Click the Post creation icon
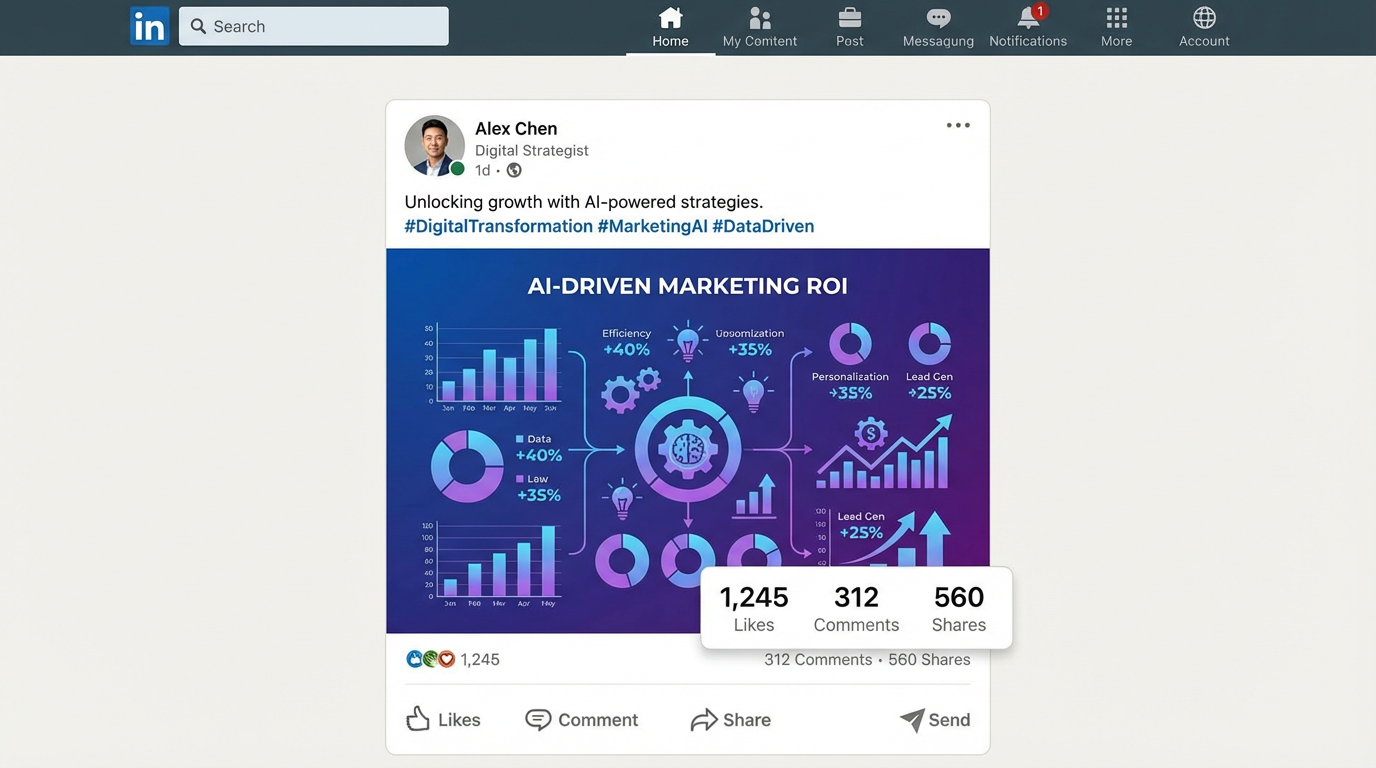The width and height of the screenshot is (1376, 768). (849, 18)
